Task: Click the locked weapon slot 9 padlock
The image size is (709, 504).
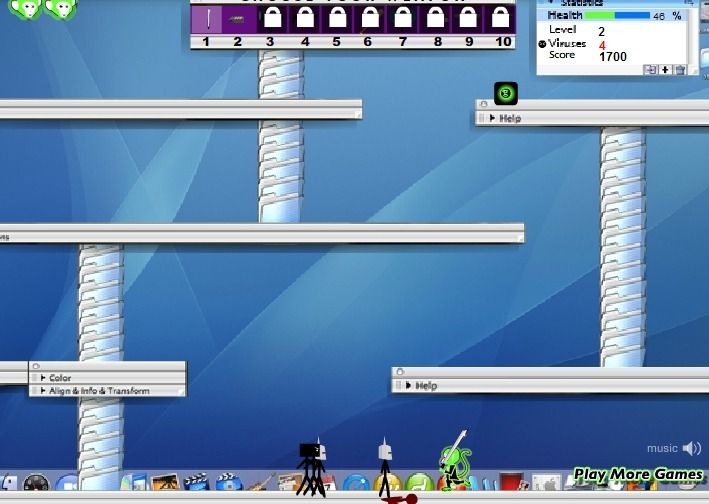Action: point(468,18)
